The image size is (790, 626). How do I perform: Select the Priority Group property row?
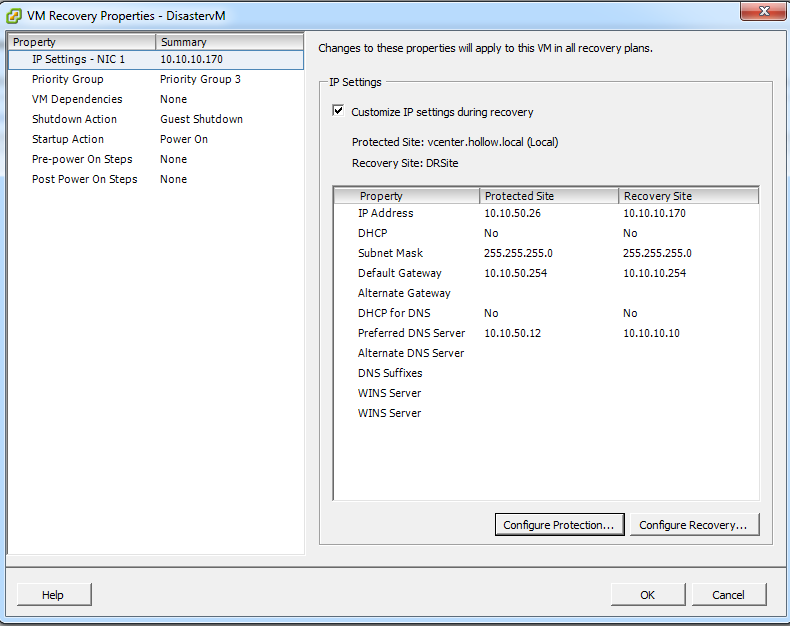67,79
